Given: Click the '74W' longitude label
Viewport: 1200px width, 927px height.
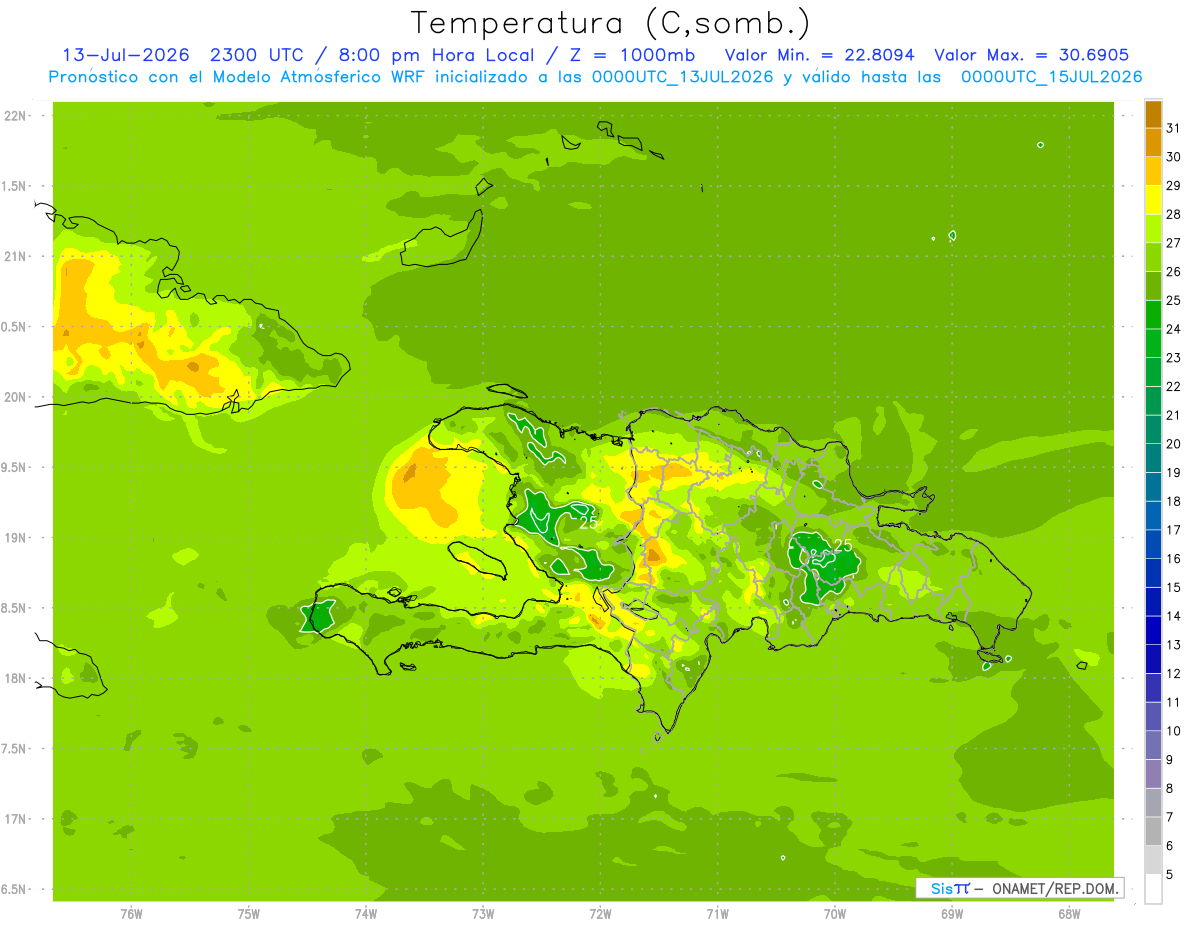Looking at the screenshot, I should (x=366, y=913).
